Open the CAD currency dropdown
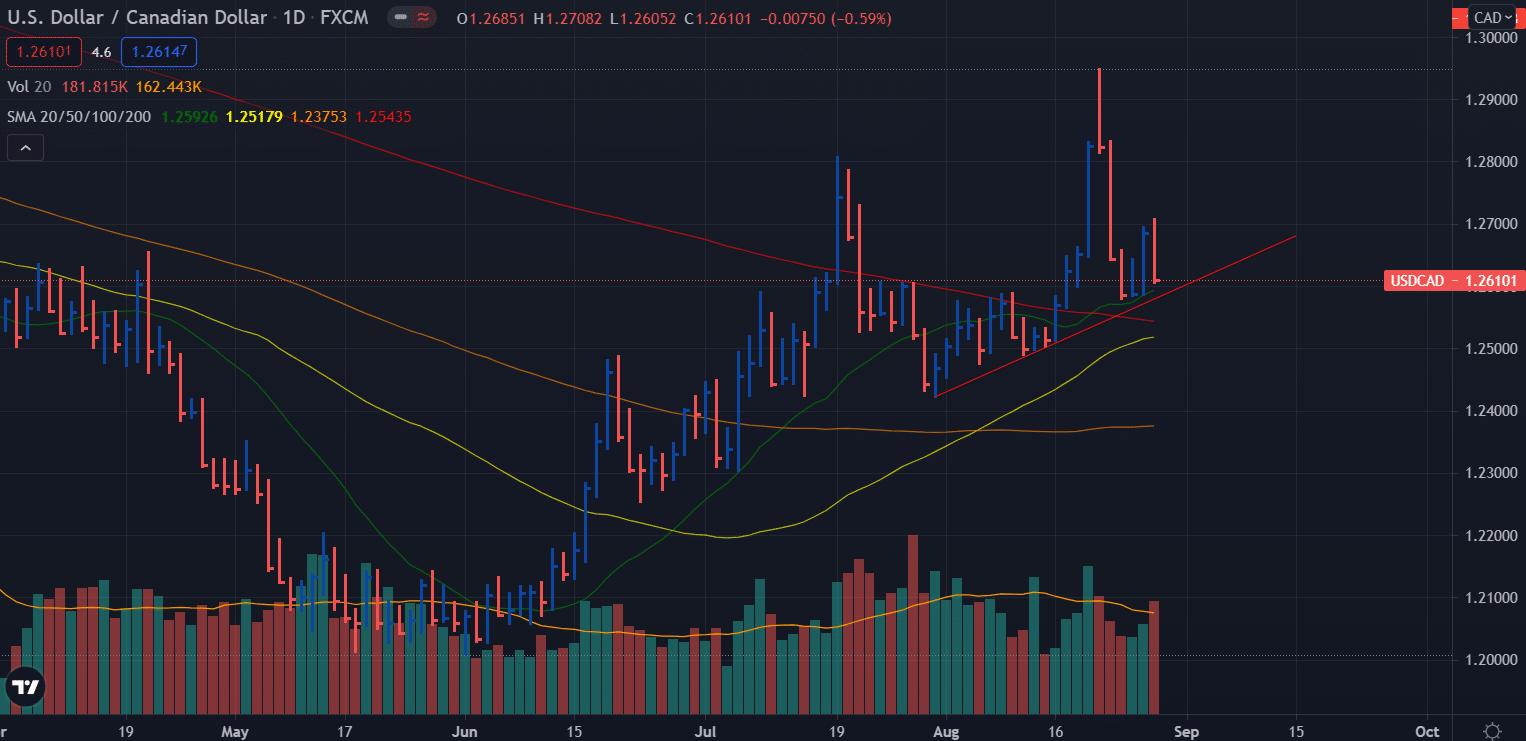1526x741 pixels. [1493, 17]
